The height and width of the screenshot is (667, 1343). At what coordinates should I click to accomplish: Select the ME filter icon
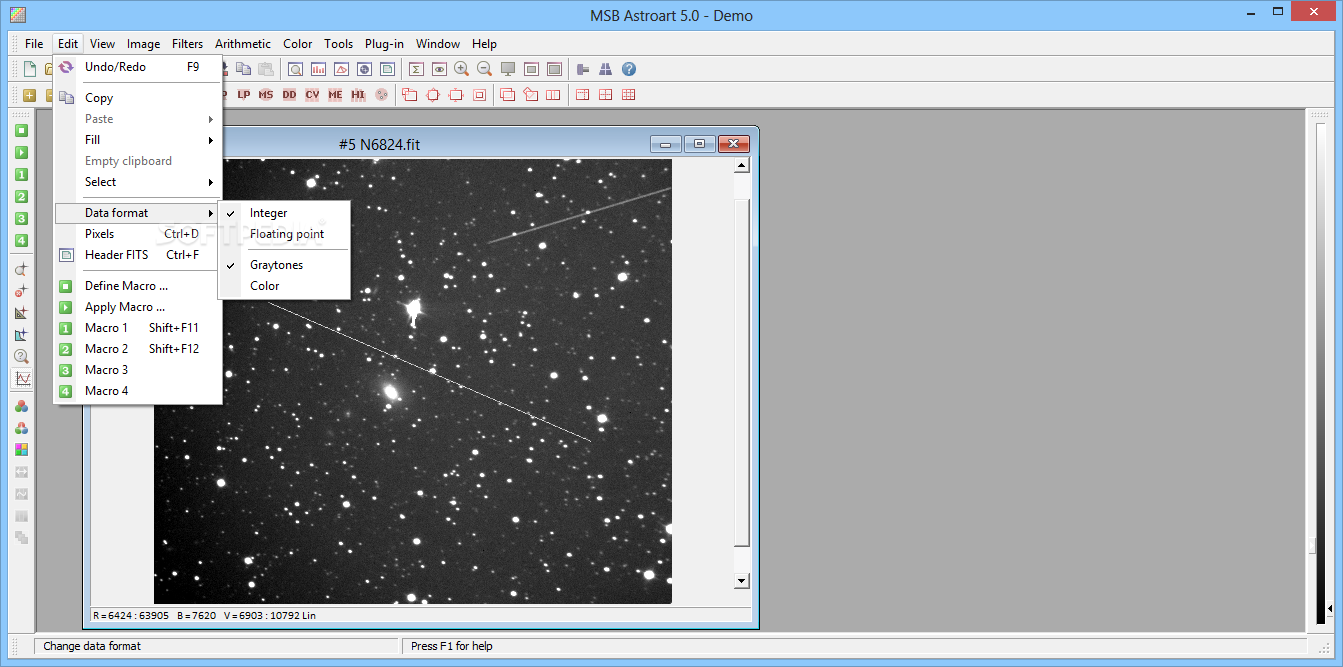click(x=335, y=95)
